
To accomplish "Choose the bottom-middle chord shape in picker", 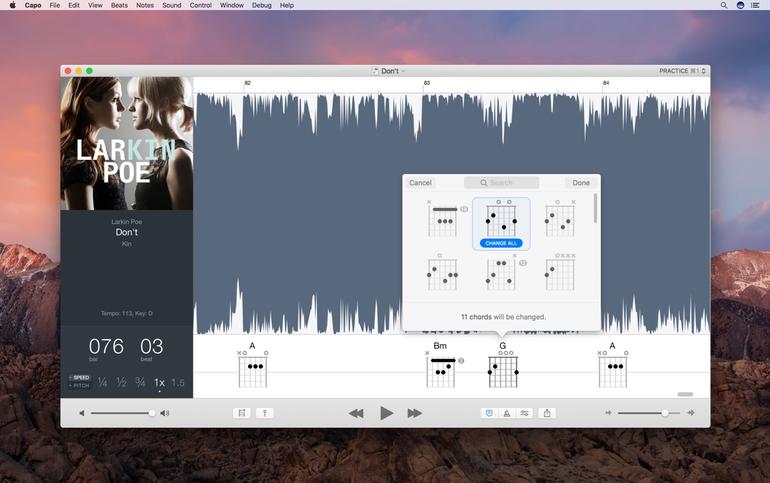I will (x=501, y=272).
